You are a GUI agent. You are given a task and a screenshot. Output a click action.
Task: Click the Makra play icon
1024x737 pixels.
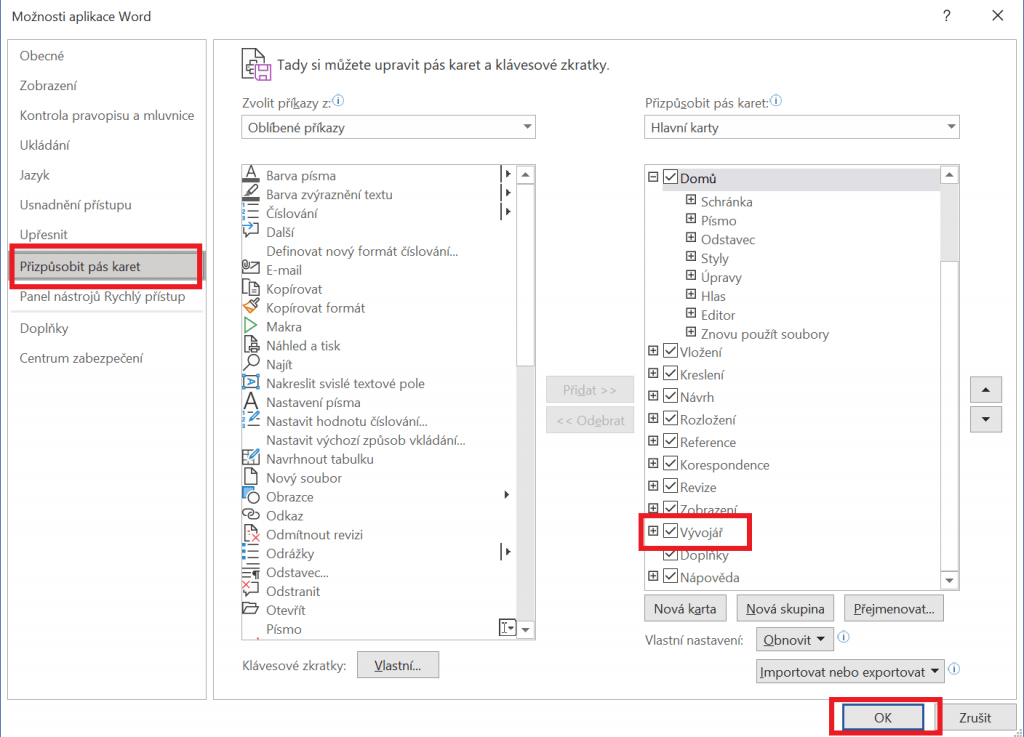251,327
